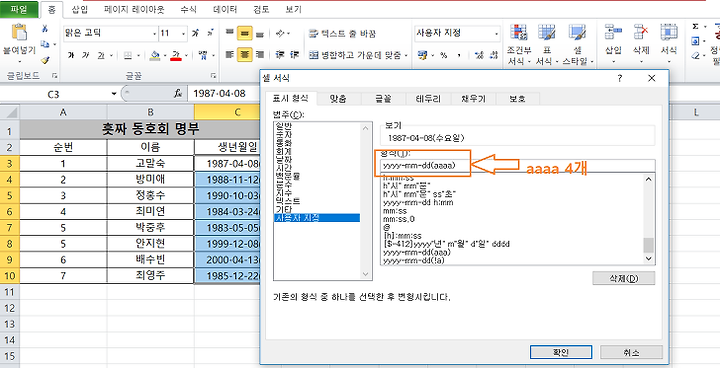This screenshot has width=720, height=368.
Task: Click the text orientation icon
Action: tap(280, 34)
